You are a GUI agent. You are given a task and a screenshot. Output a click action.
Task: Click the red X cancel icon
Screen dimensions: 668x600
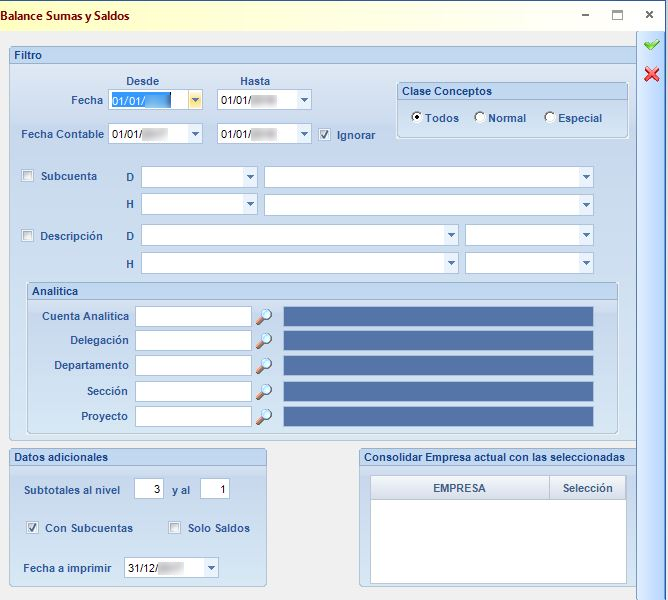651,74
